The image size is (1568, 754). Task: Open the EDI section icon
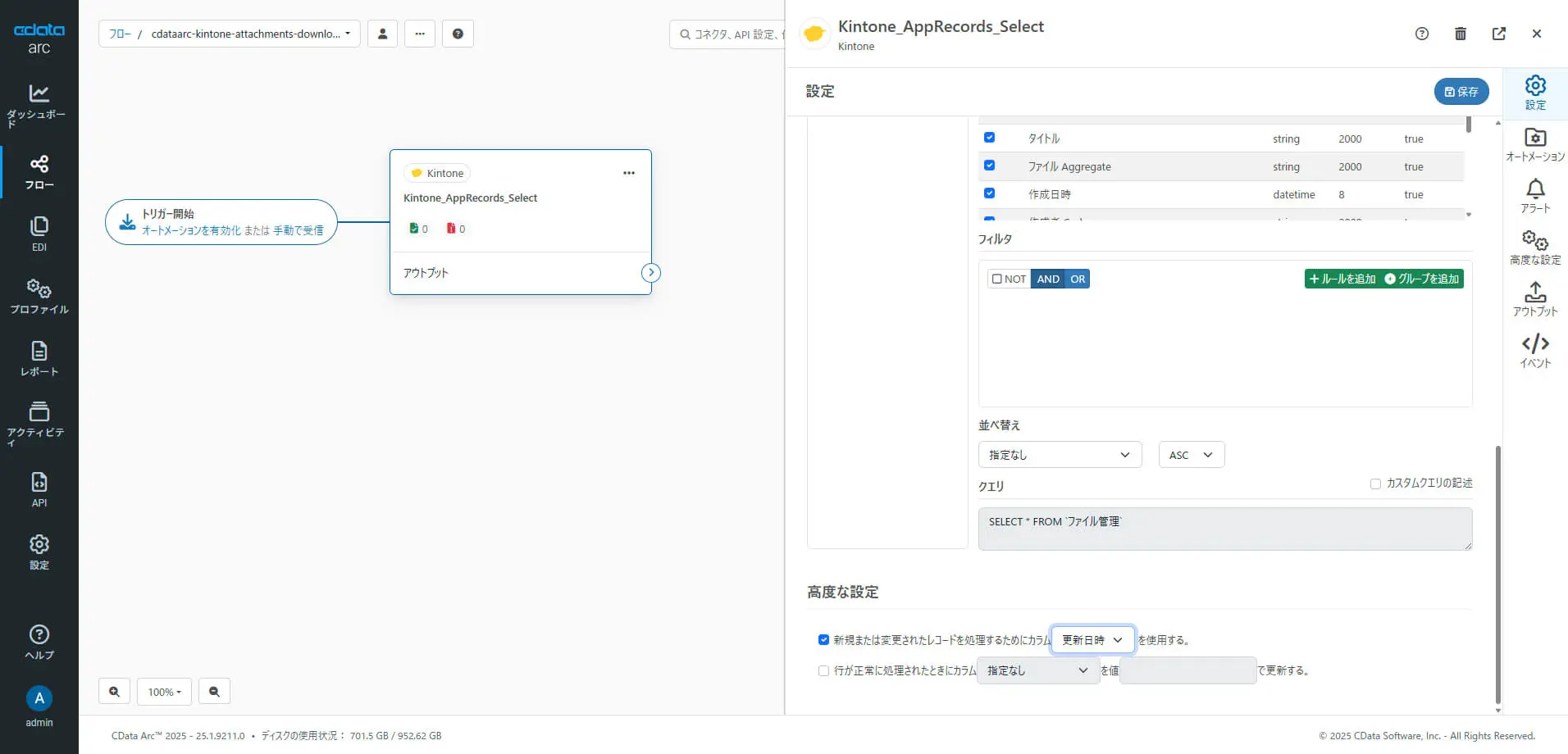tap(39, 234)
